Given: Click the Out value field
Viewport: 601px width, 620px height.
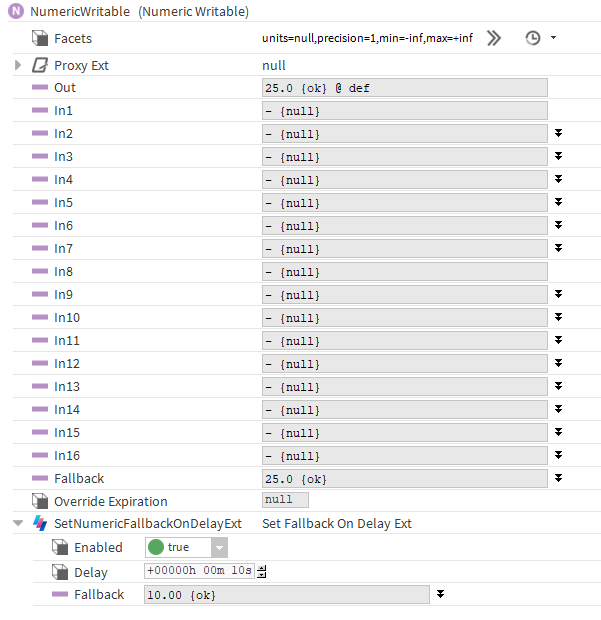Looking at the screenshot, I should pos(404,88).
